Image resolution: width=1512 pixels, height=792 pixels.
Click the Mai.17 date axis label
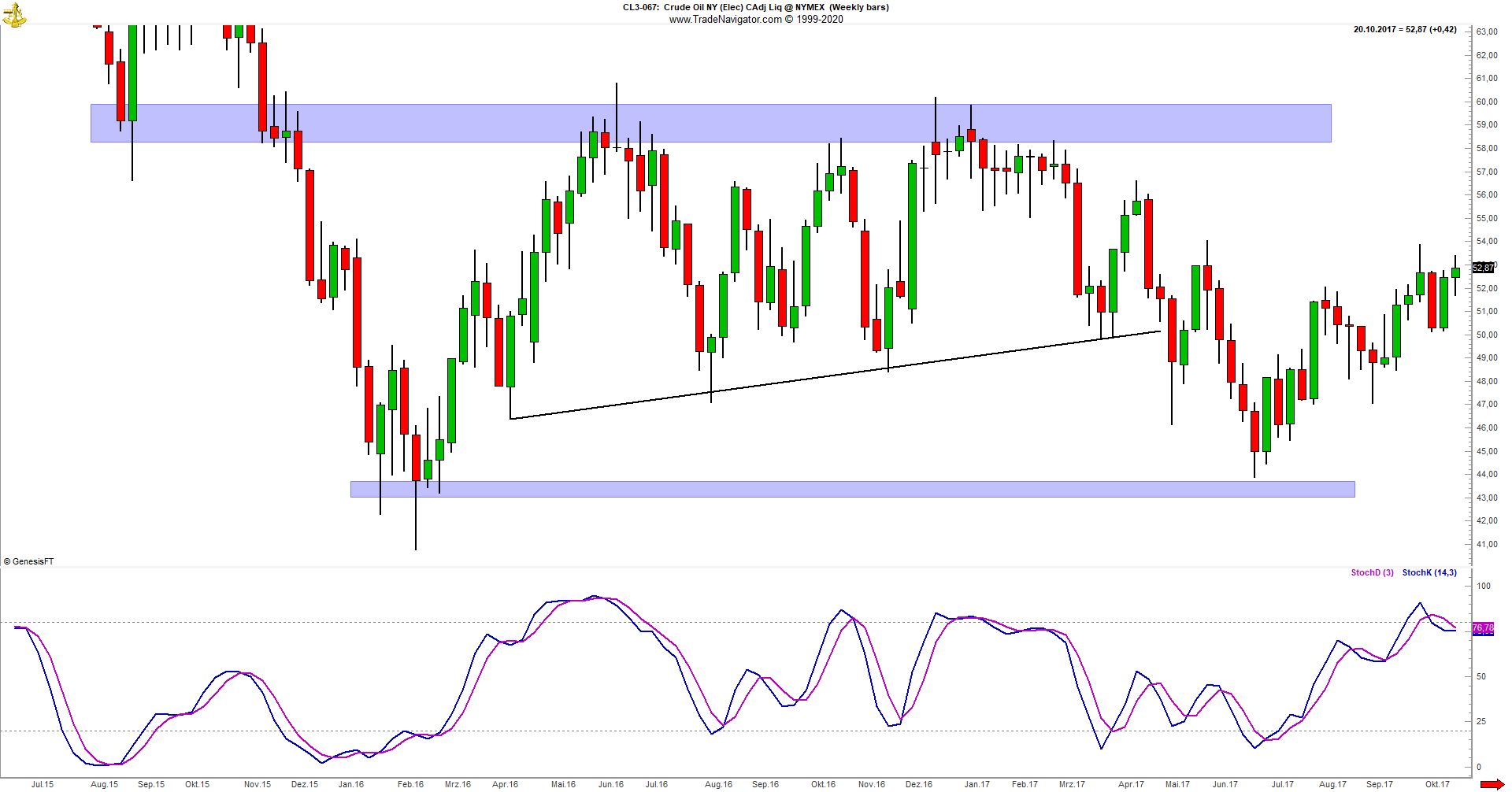1177,784
